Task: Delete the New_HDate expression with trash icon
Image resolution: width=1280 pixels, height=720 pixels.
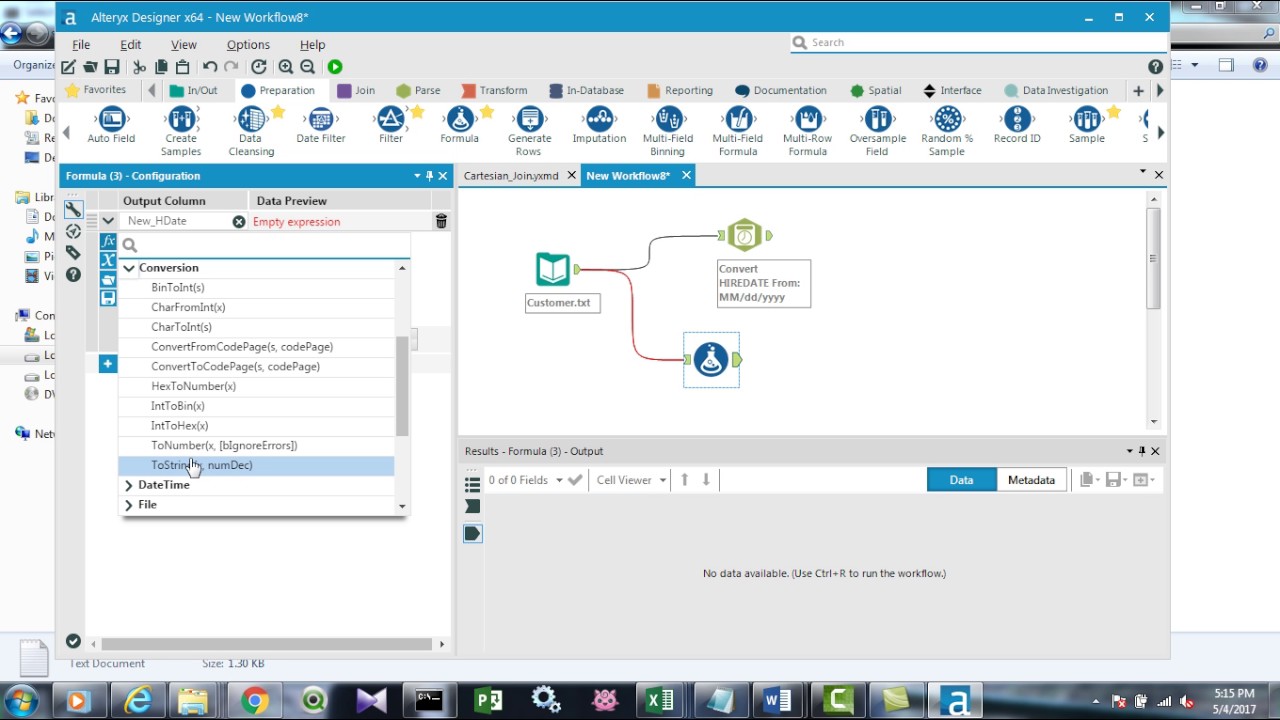Action: pyautogui.click(x=441, y=221)
